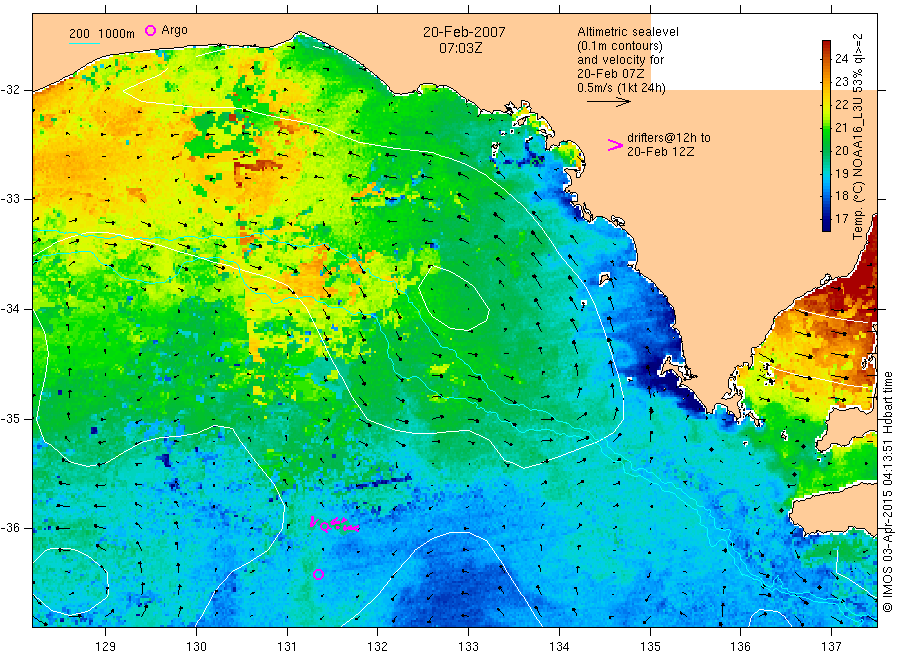900x660 pixels.
Task: Click the Argo float marker near 36.4S
Action: [319, 574]
